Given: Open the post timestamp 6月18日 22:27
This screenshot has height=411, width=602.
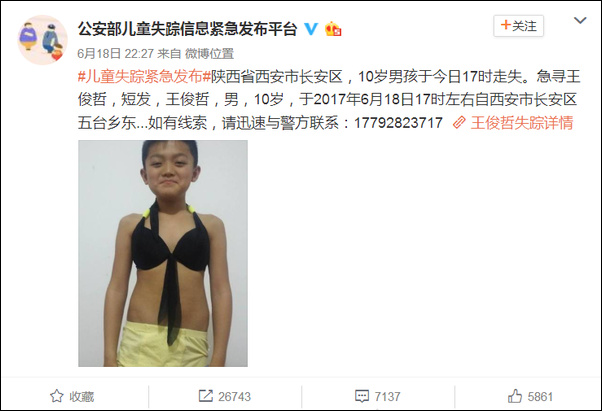Looking at the screenshot, I should (x=116, y=53).
